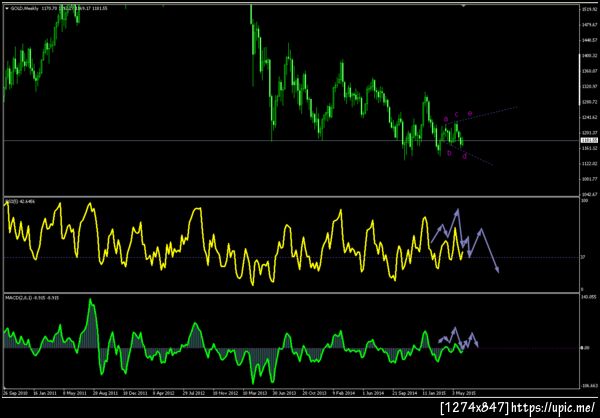This screenshot has height=418, width=600.
Task: Select the lower dashed triangle trendline
Action: click(x=470, y=153)
